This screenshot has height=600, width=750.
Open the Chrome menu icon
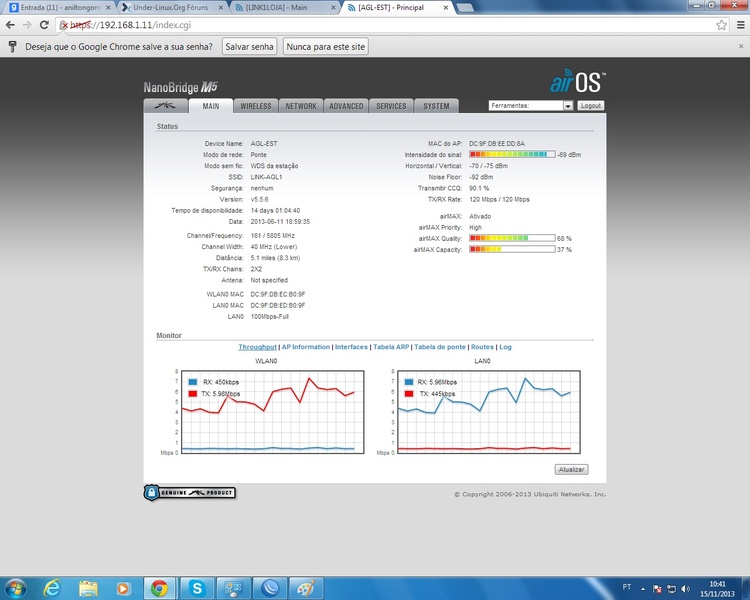point(740,25)
